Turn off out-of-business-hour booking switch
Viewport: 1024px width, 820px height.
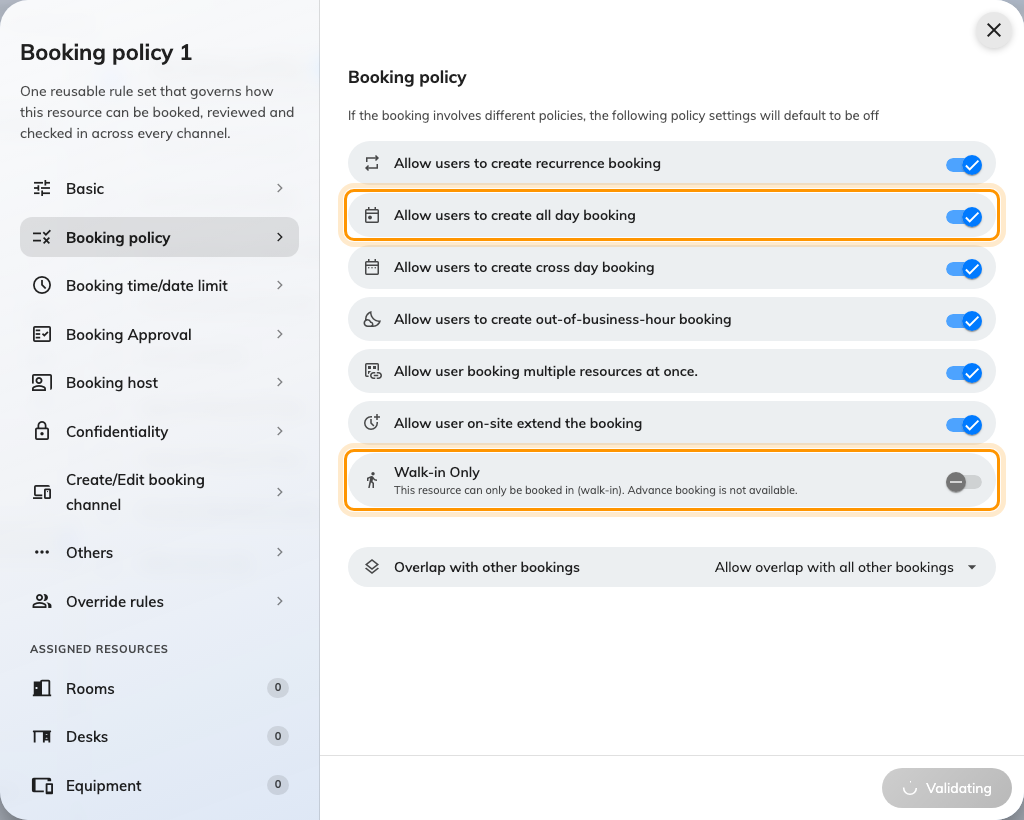[964, 321]
